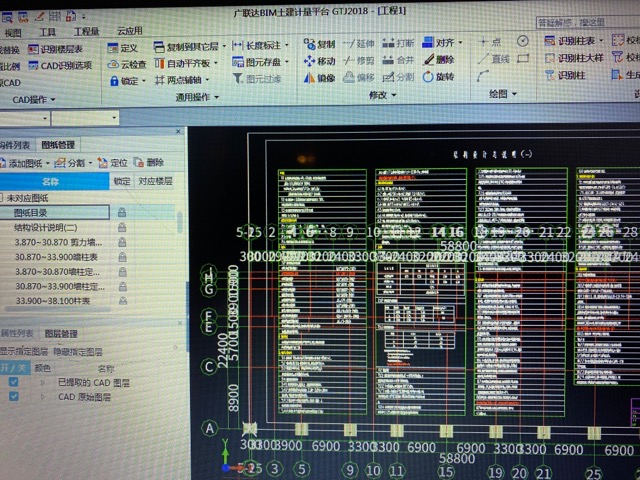
Task: Click the 修剪 trim tool
Action: 358,60
